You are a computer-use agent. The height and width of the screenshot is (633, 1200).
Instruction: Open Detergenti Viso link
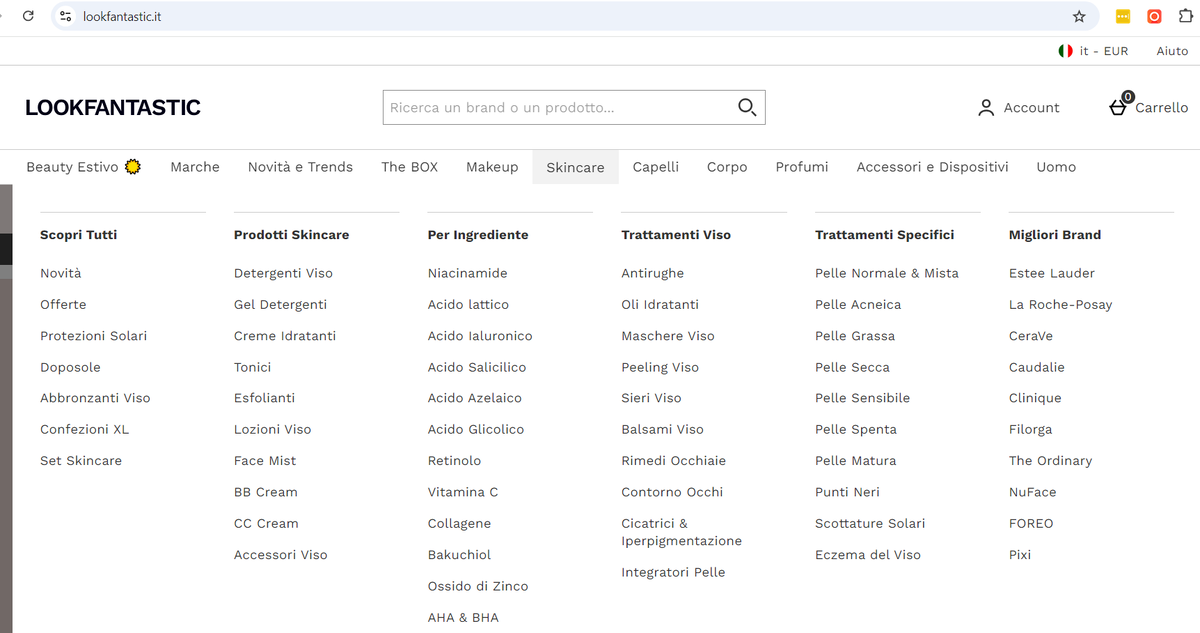click(283, 273)
